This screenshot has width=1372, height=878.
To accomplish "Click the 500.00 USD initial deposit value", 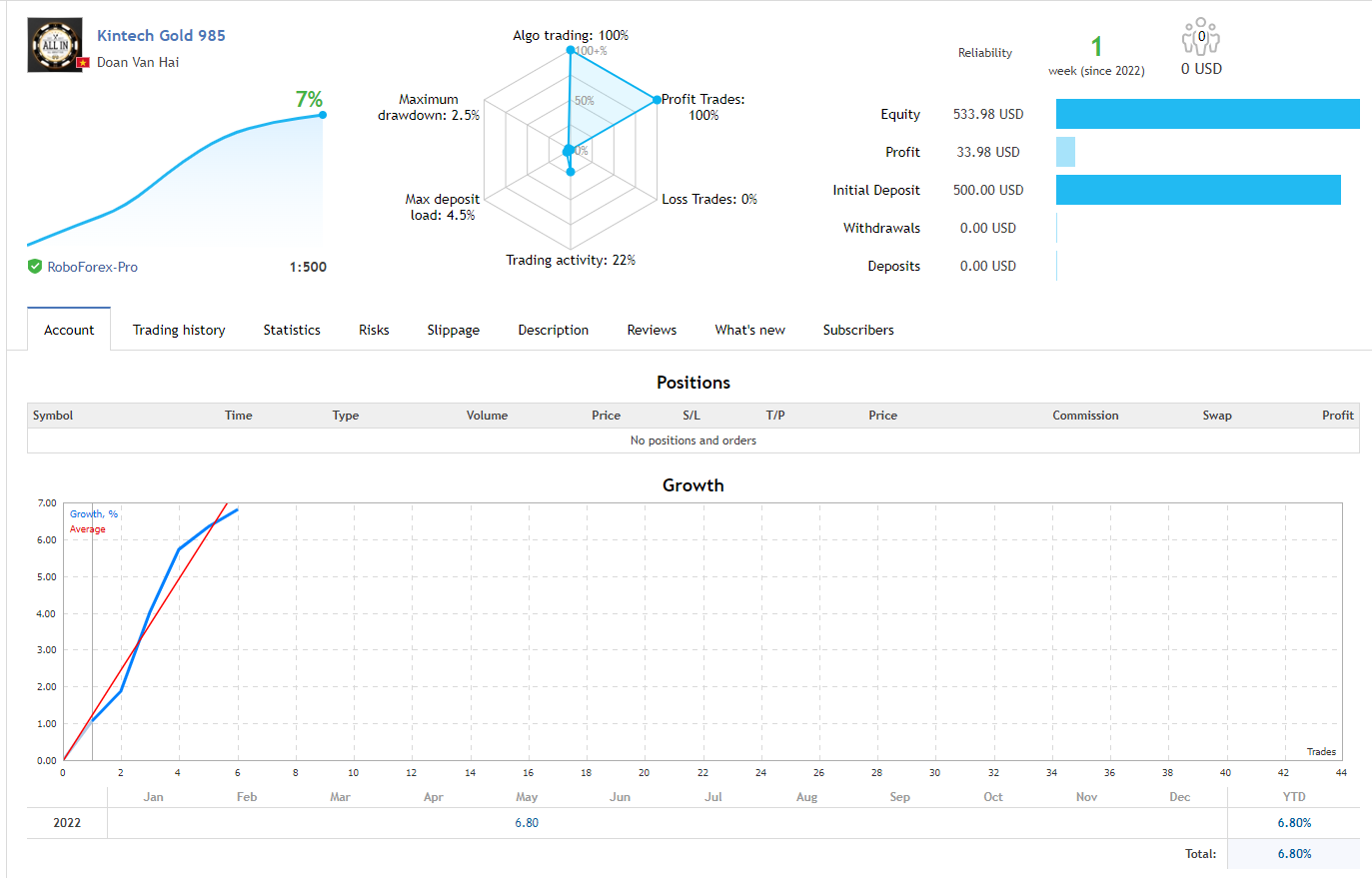I will (x=988, y=190).
